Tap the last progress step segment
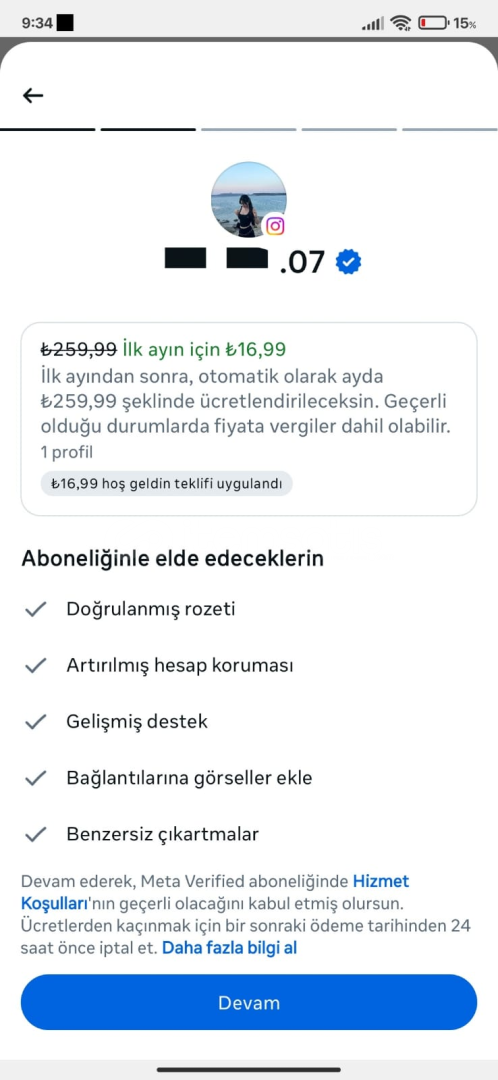 tap(450, 129)
